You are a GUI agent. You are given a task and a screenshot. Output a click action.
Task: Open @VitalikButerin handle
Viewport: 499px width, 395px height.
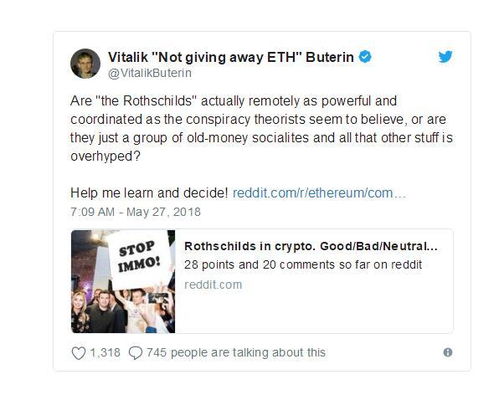(150, 73)
